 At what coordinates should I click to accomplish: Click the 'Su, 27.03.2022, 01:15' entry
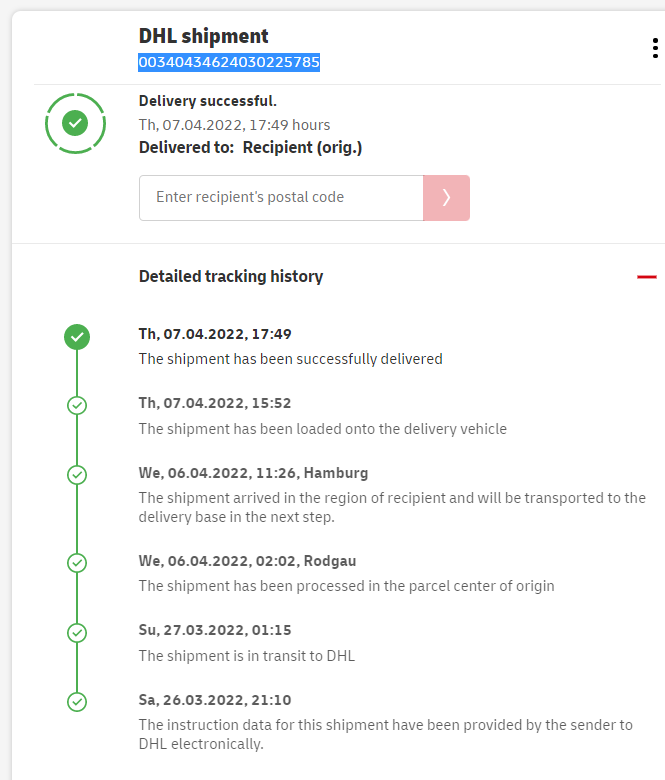215,630
